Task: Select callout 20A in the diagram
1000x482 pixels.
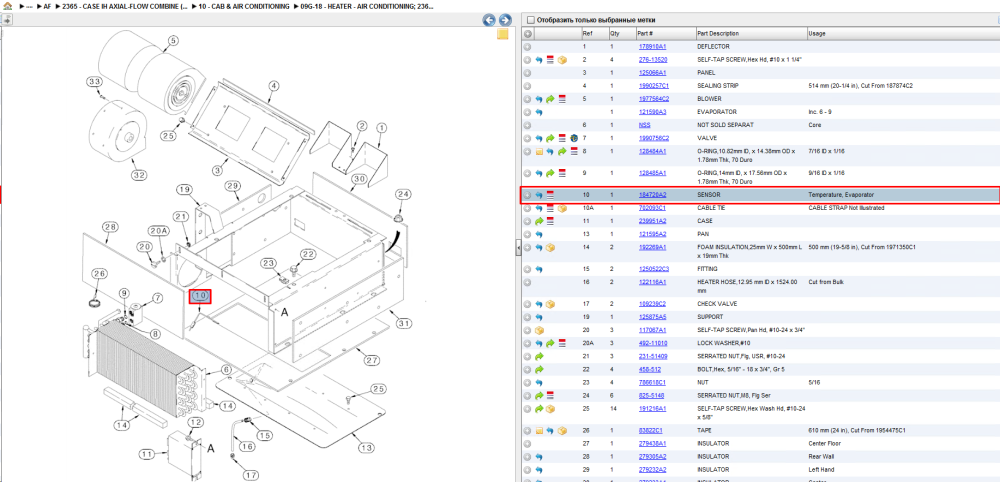Action: (x=158, y=230)
